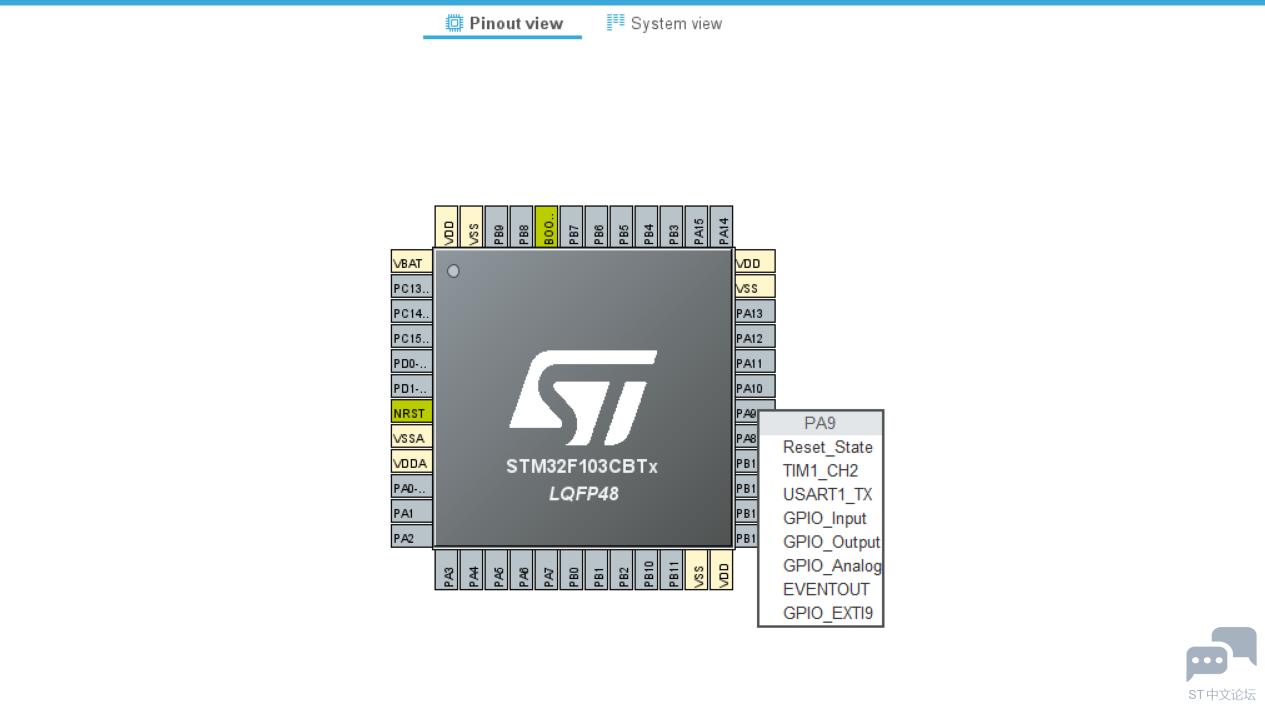Click the ST logo on the chip
This screenshot has height=710, width=1265.
coord(583,397)
